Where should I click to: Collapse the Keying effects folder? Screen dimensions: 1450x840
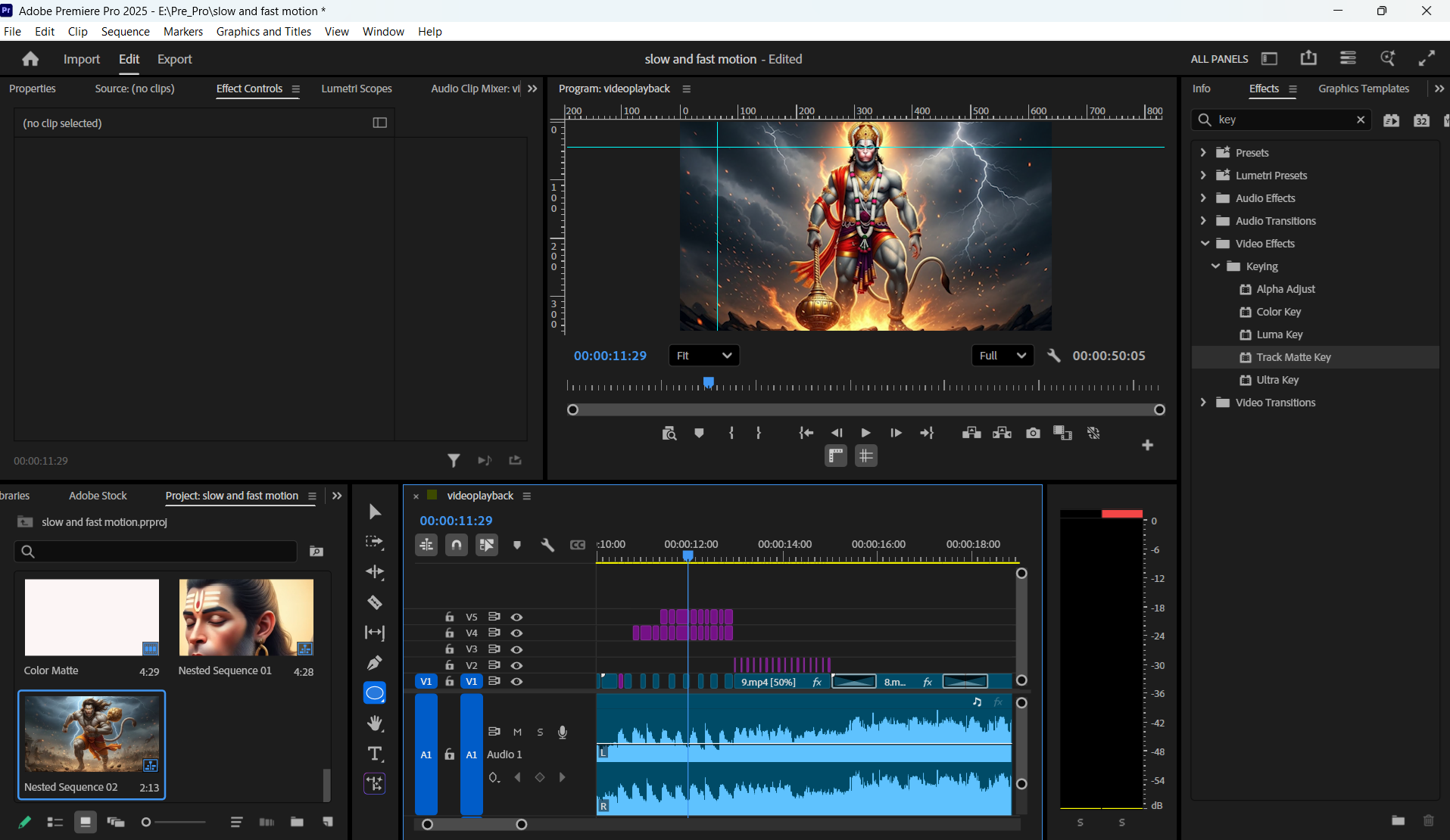click(1215, 266)
